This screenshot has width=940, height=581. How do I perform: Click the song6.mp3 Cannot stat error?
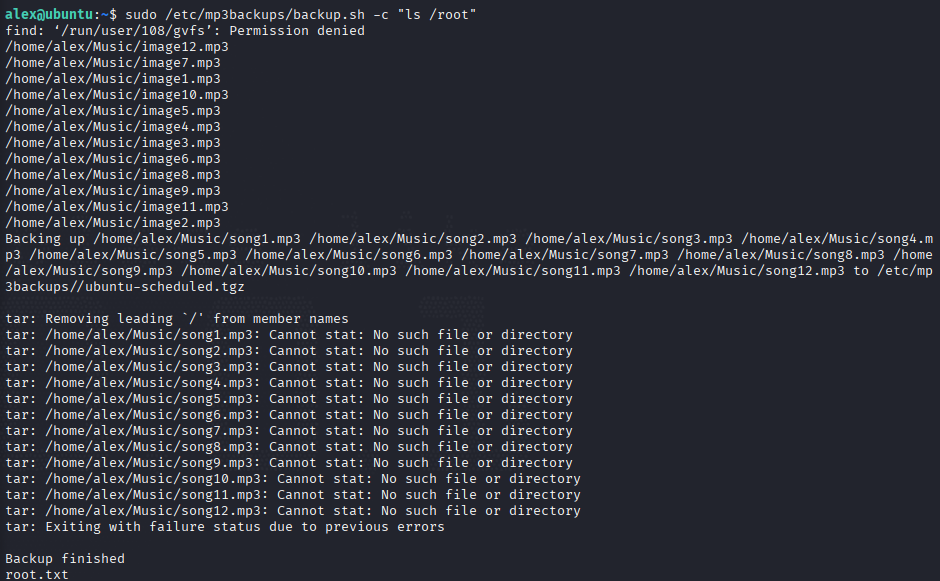(x=289, y=414)
